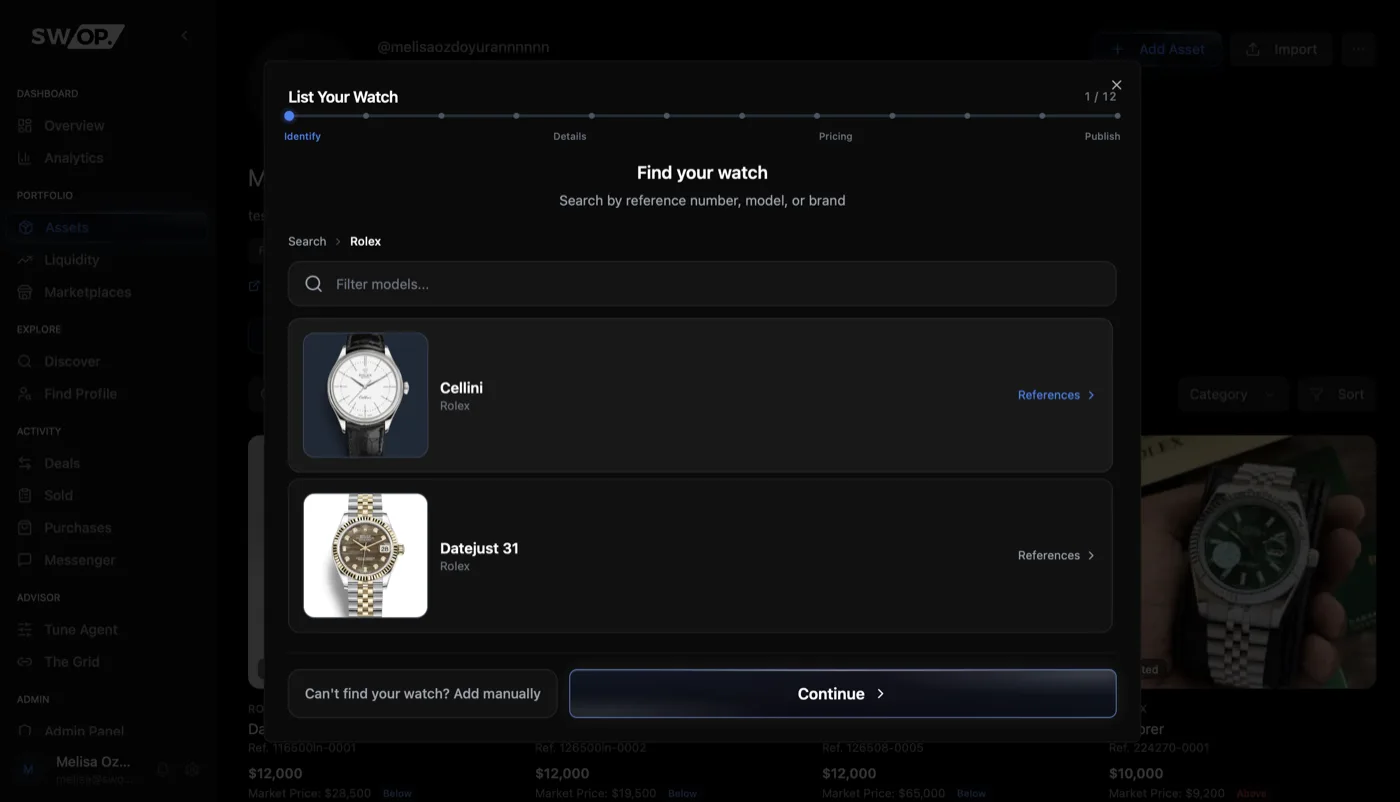Screen dimensions: 1400x802
Task: Click the Melisa Oz... profile avatar
Action: tap(28, 769)
